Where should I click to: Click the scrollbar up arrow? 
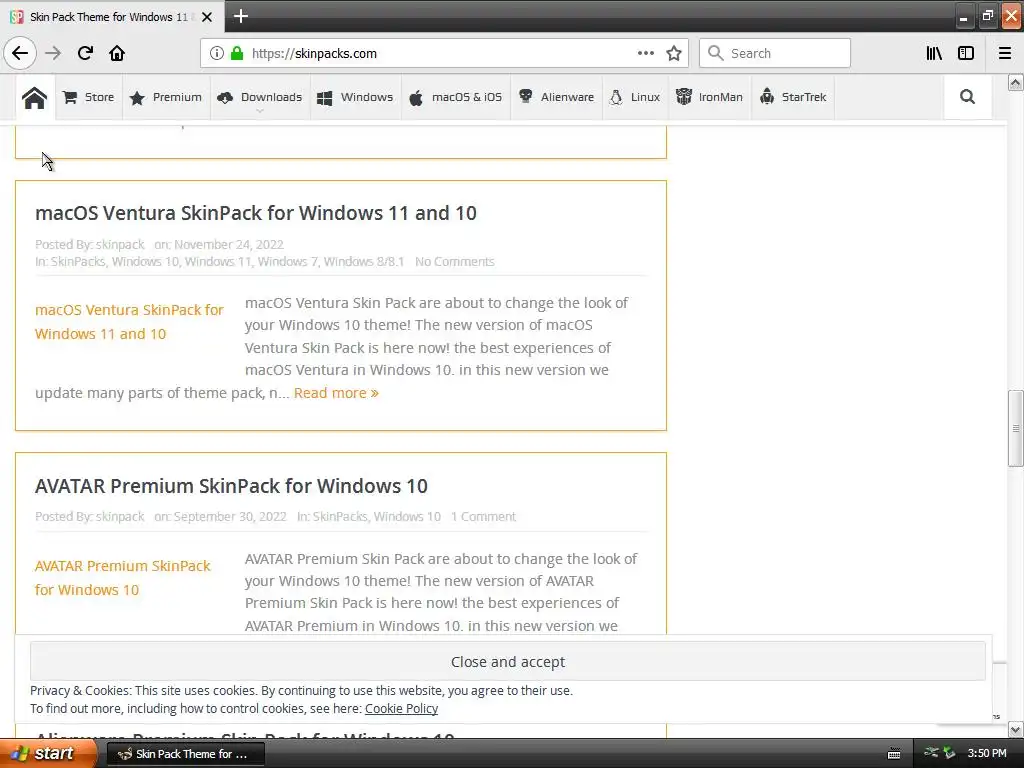pos(1015,82)
